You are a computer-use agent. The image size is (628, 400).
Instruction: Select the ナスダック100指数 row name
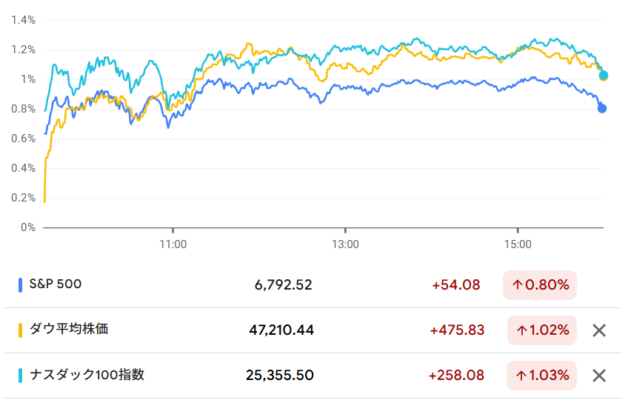pos(89,376)
